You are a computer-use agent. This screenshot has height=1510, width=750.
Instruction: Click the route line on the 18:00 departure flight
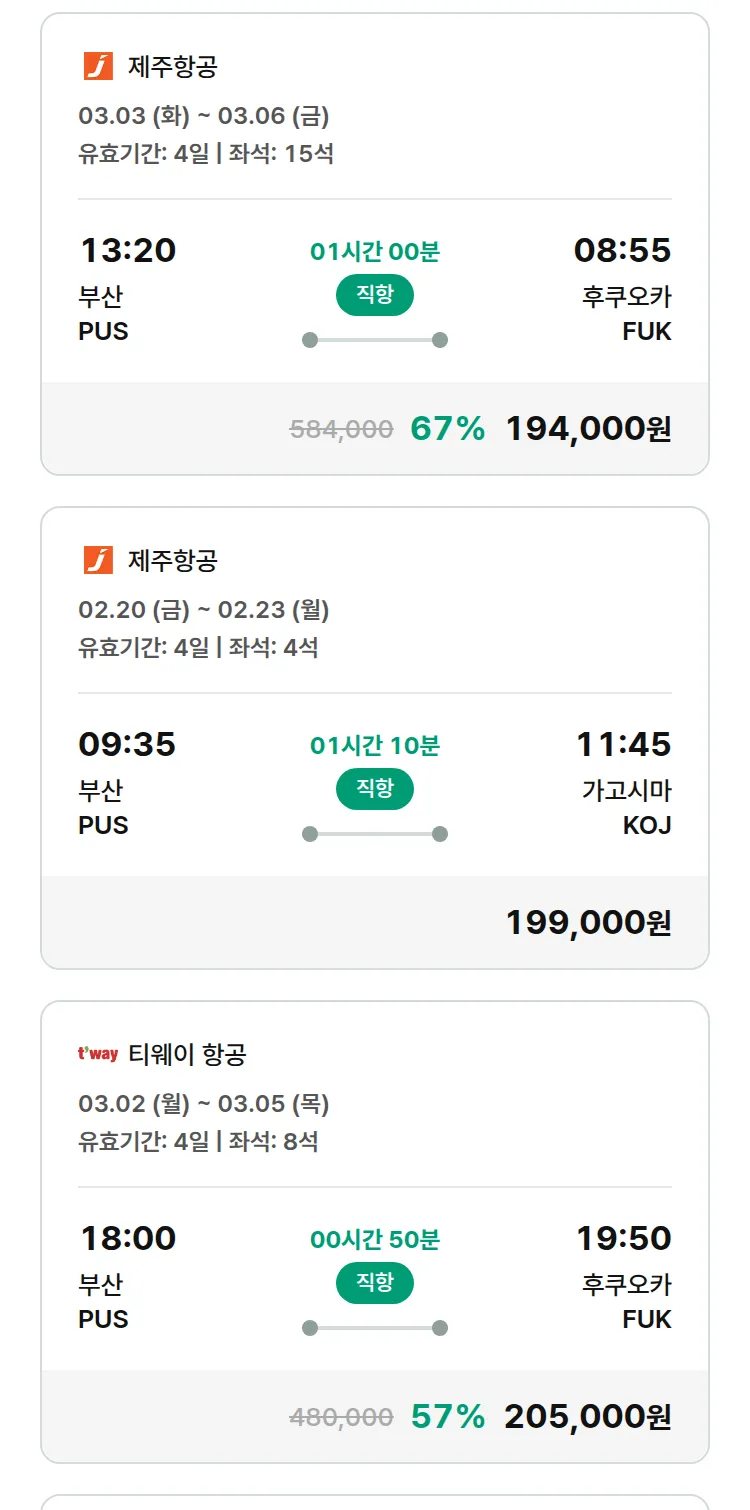374,1328
